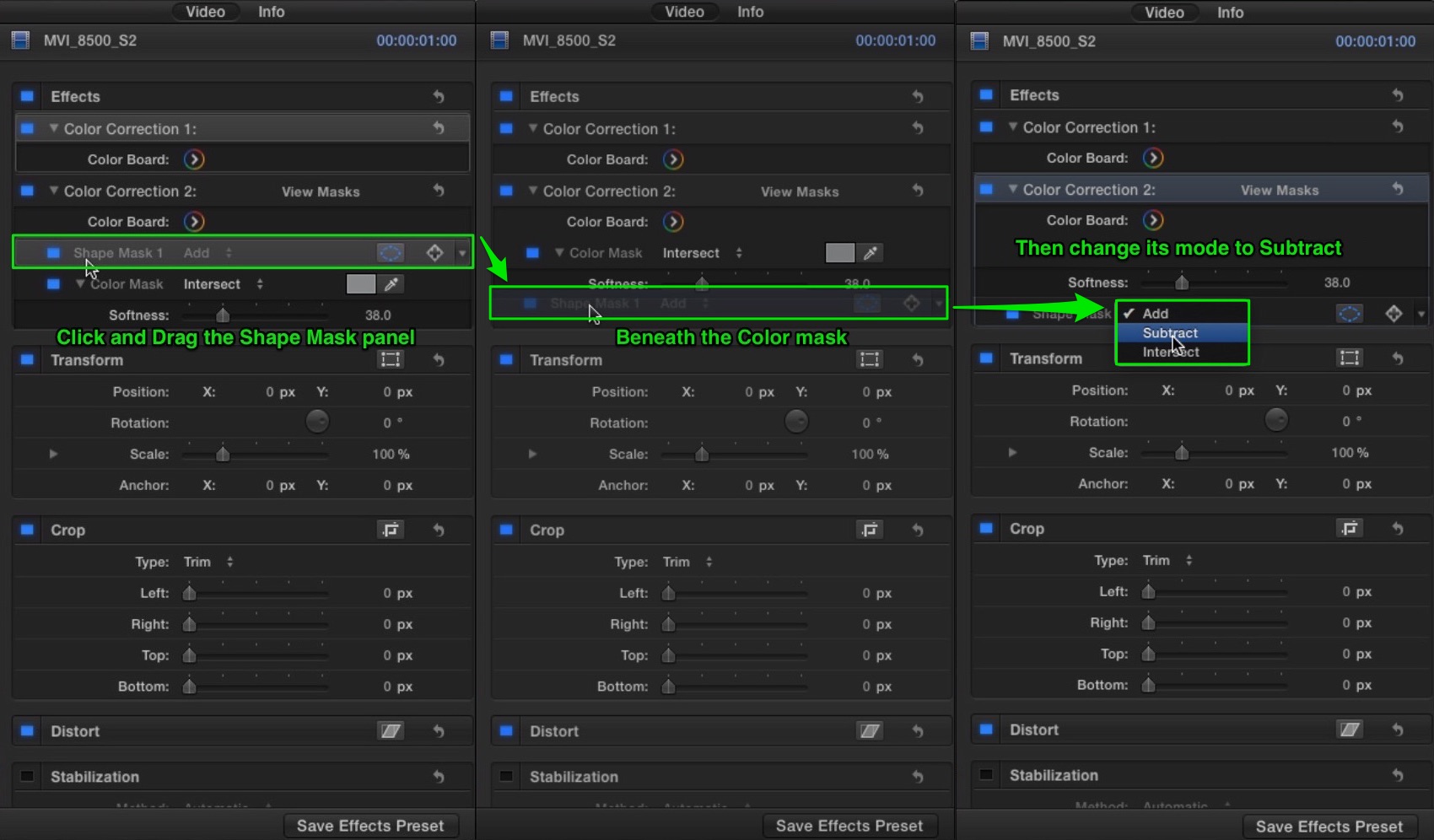Reset Effects section in left panel
Image resolution: width=1434 pixels, height=840 pixels.
(x=439, y=96)
